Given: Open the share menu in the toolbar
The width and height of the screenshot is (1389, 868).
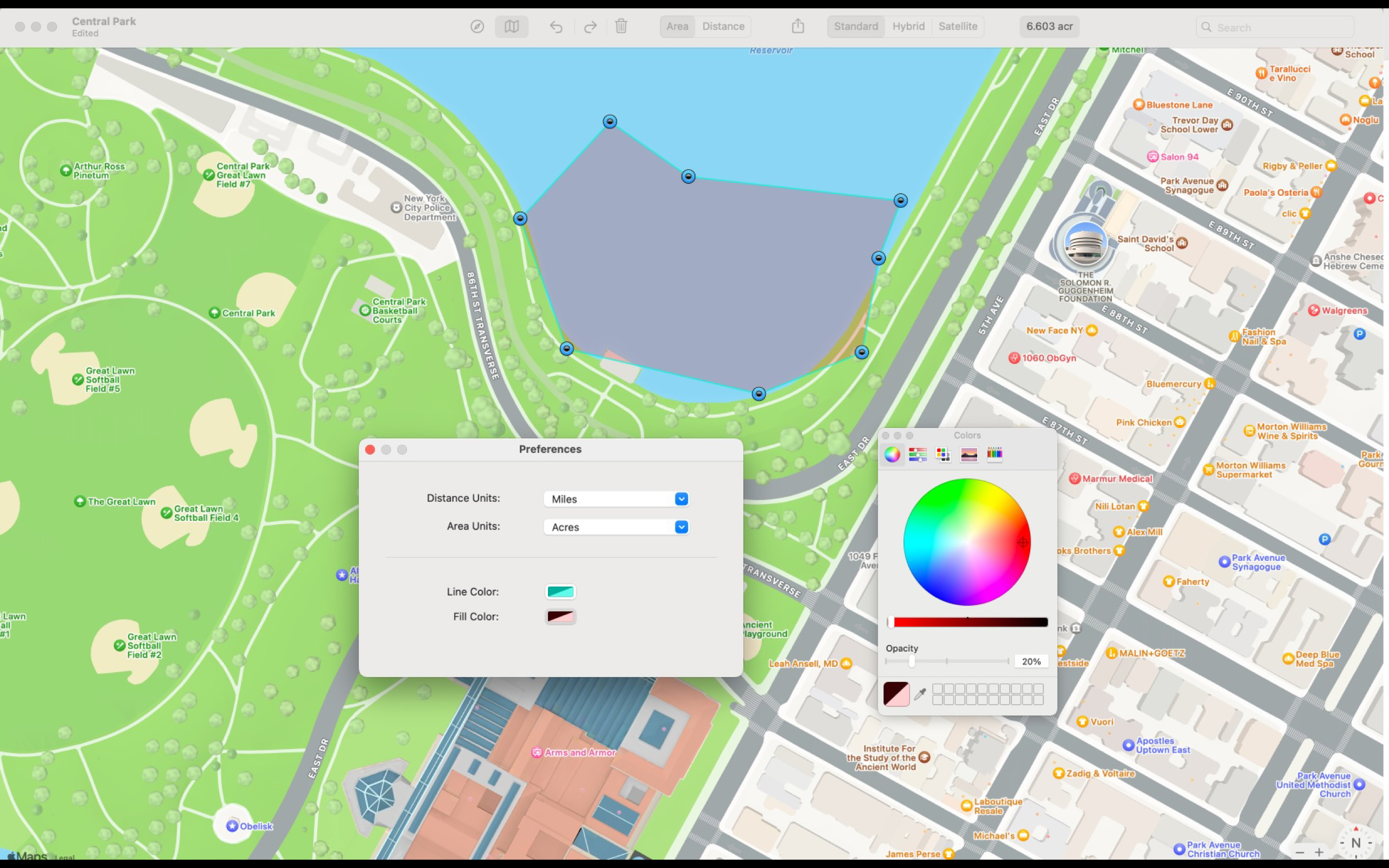Looking at the screenshot, I should 798,26.
